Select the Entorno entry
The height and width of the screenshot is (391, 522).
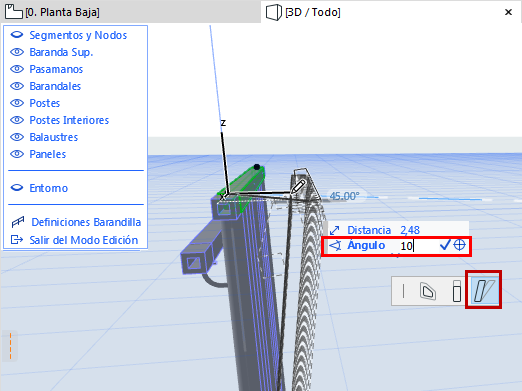[x=49, y=188]
